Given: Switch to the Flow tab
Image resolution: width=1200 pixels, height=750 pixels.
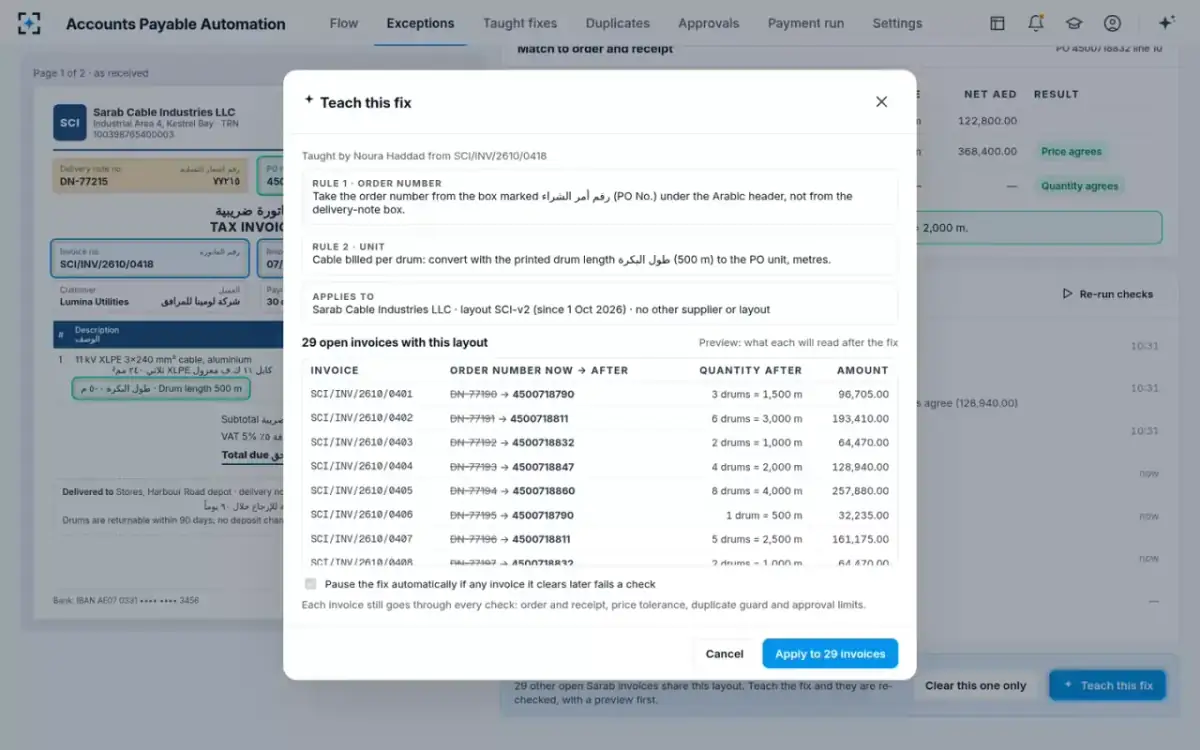Looking at the screenshot, I should pyautogui.click(x=343, y=23).
